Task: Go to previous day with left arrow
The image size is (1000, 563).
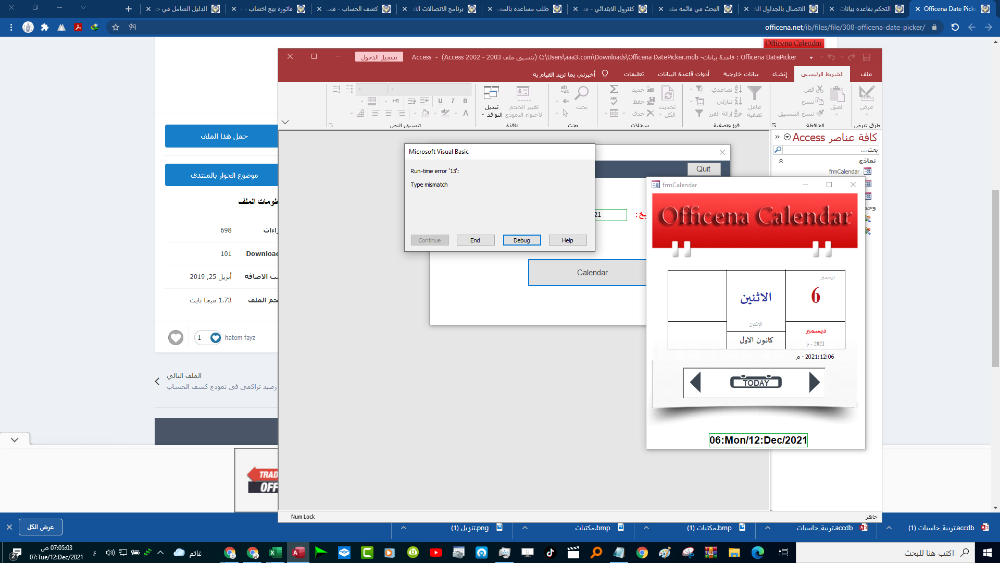Action: pyautogui.click(x=696, y=383)
